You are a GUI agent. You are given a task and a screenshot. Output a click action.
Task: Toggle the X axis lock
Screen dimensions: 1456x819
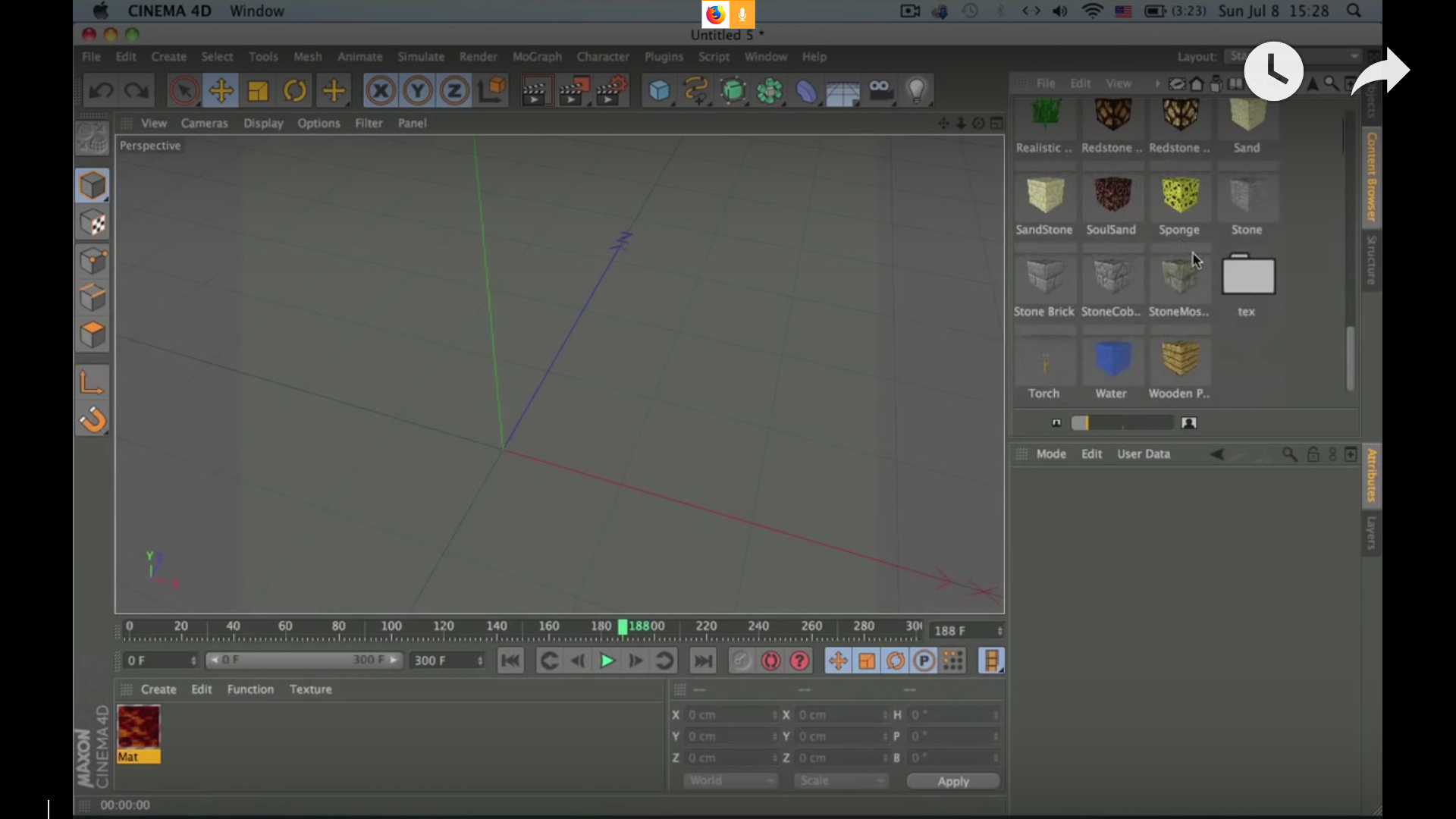(381, 91)
